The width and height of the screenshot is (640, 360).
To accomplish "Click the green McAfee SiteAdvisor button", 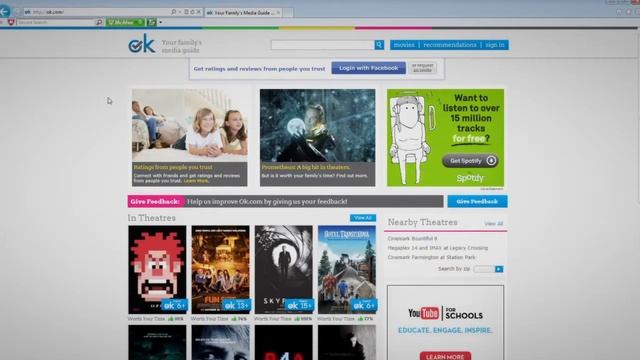I will [x=125, y=22].
